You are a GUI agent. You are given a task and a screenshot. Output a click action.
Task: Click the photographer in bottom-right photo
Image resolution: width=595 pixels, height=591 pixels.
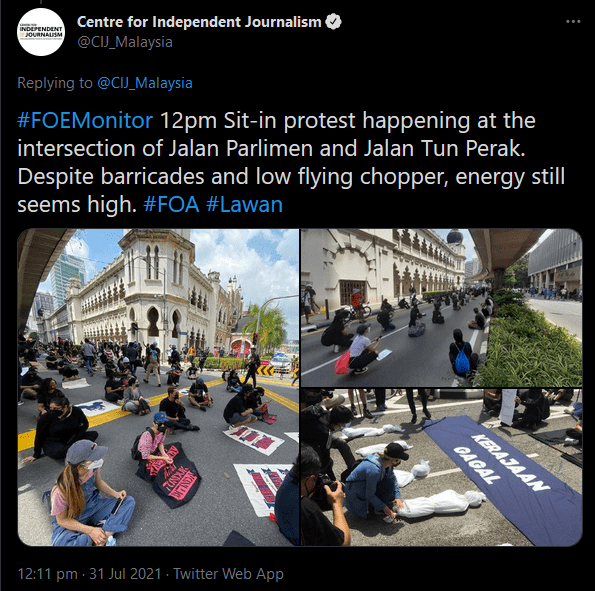pyautogui.click(x=323, y=497)
